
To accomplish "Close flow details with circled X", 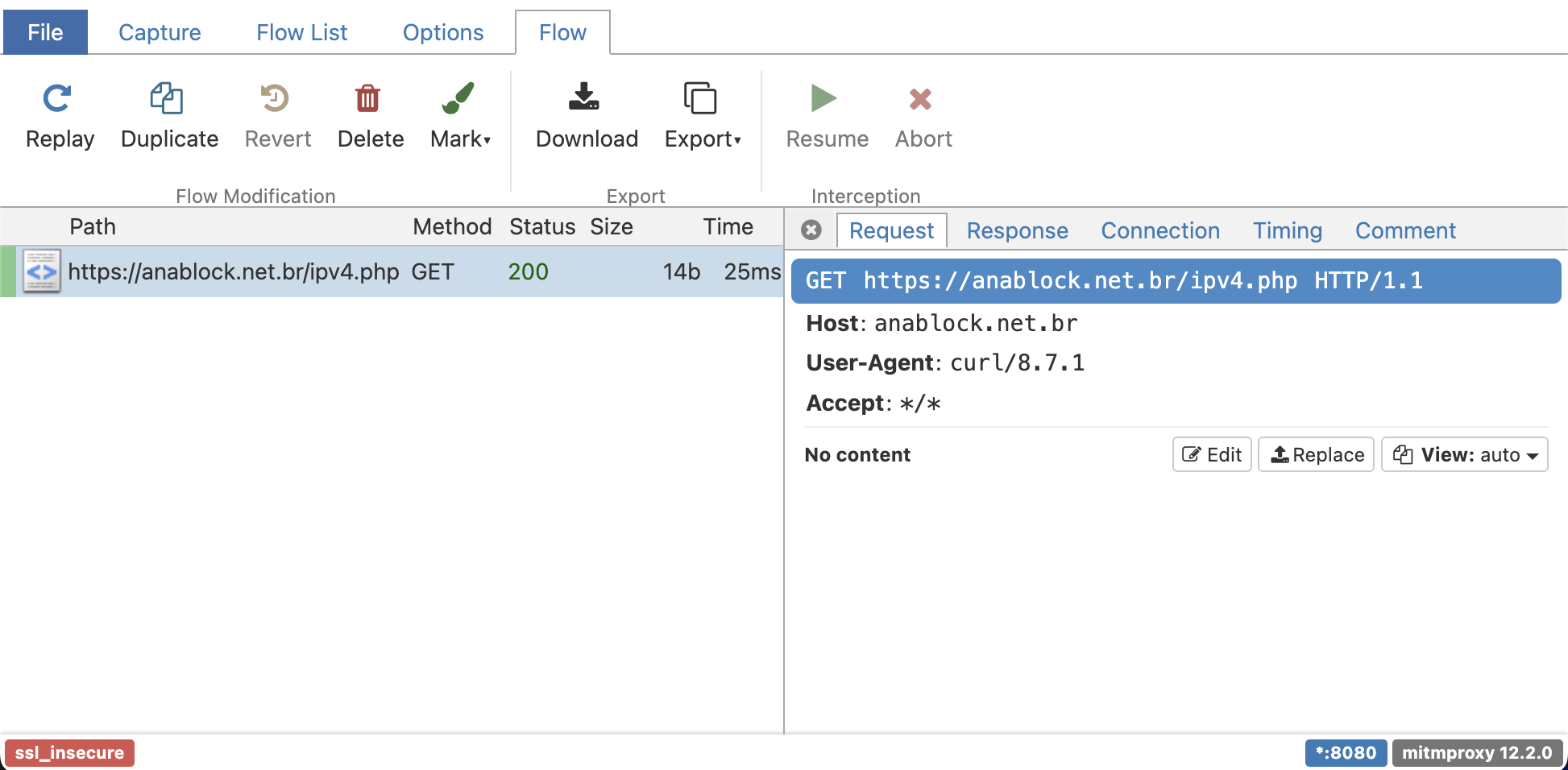I will (x=811, y=230).
